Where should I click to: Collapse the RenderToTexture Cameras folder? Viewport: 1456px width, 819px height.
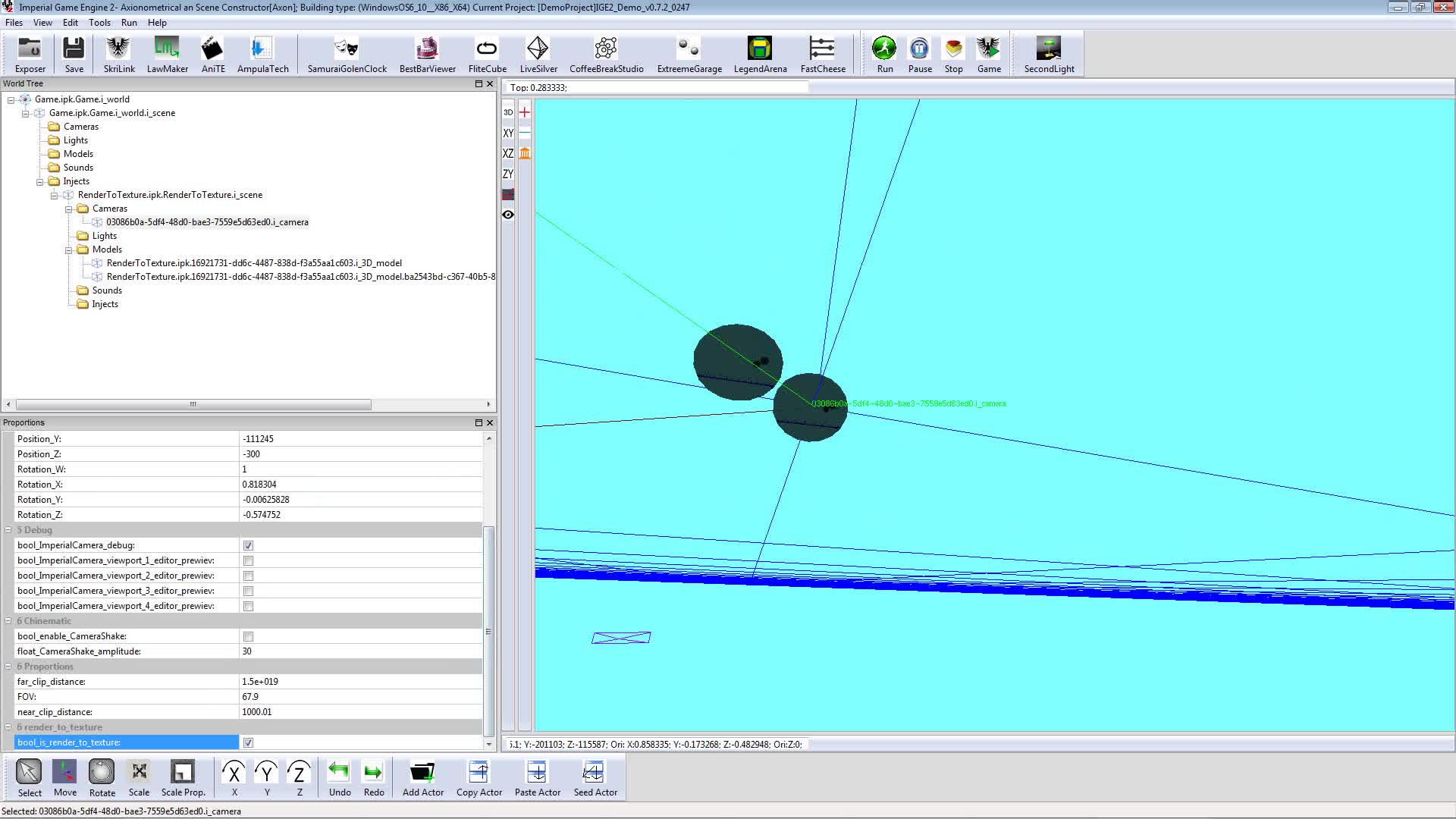click(68, 209)
